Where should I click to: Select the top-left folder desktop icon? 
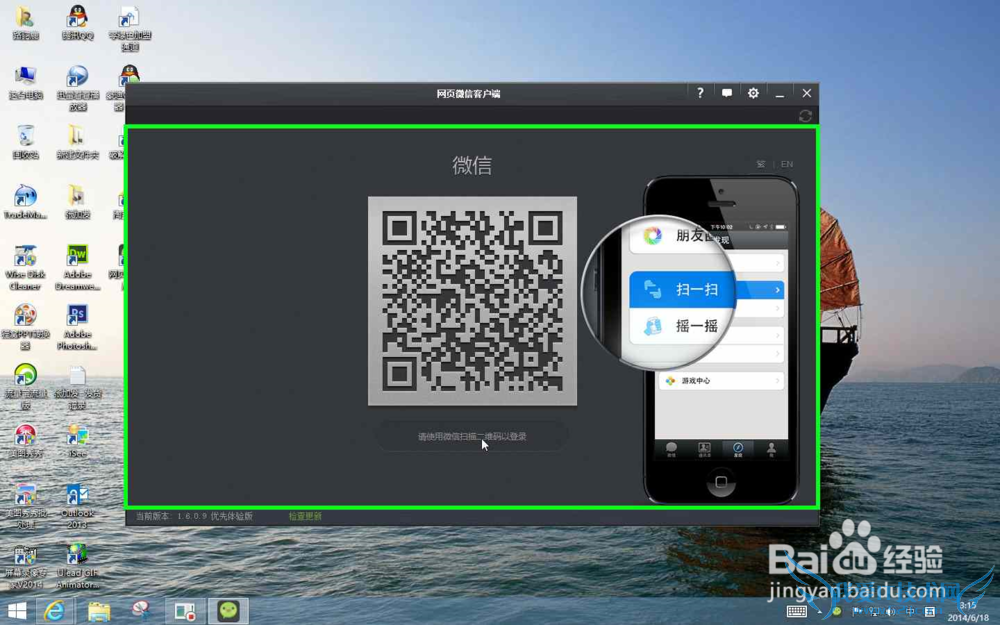point(26,23)
